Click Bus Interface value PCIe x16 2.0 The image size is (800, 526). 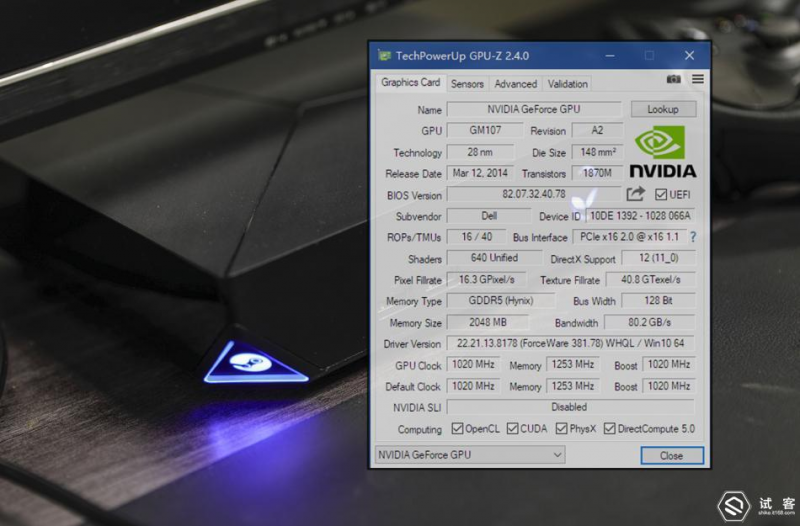point(630,237)
